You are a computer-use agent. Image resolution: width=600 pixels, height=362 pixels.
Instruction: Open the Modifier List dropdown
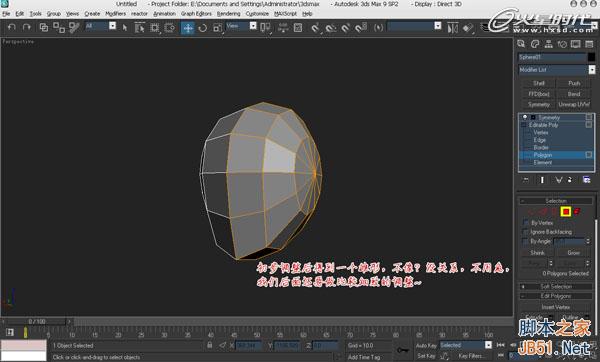[592, 70]
